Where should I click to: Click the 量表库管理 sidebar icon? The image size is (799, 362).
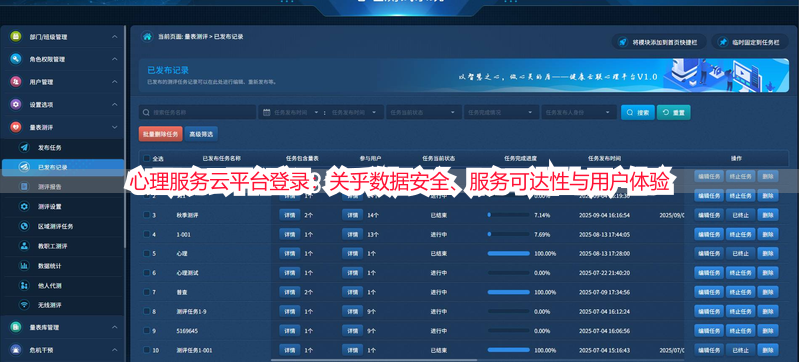point(16,327)
